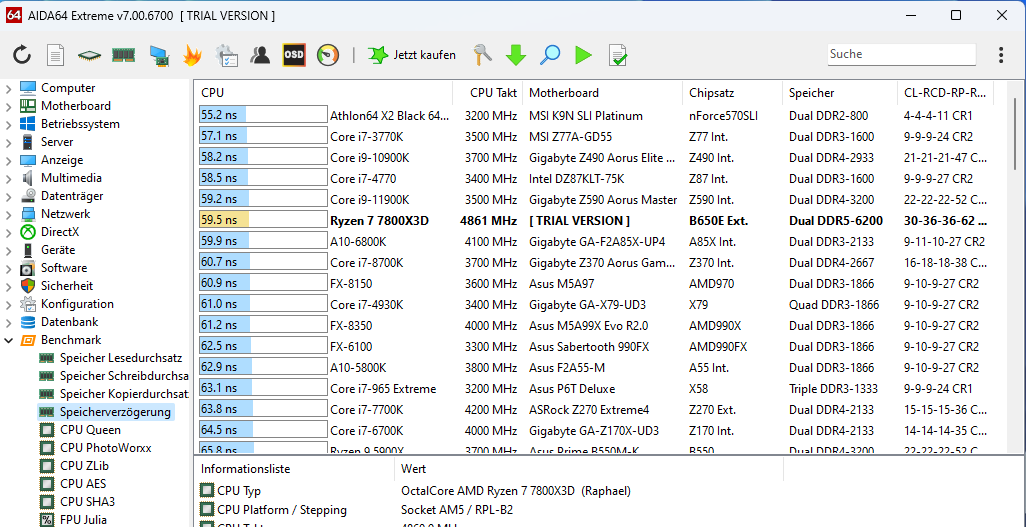Click the 59.5 ns latency bar
The width and height of the screenshot is (1026, 527).
263,221
